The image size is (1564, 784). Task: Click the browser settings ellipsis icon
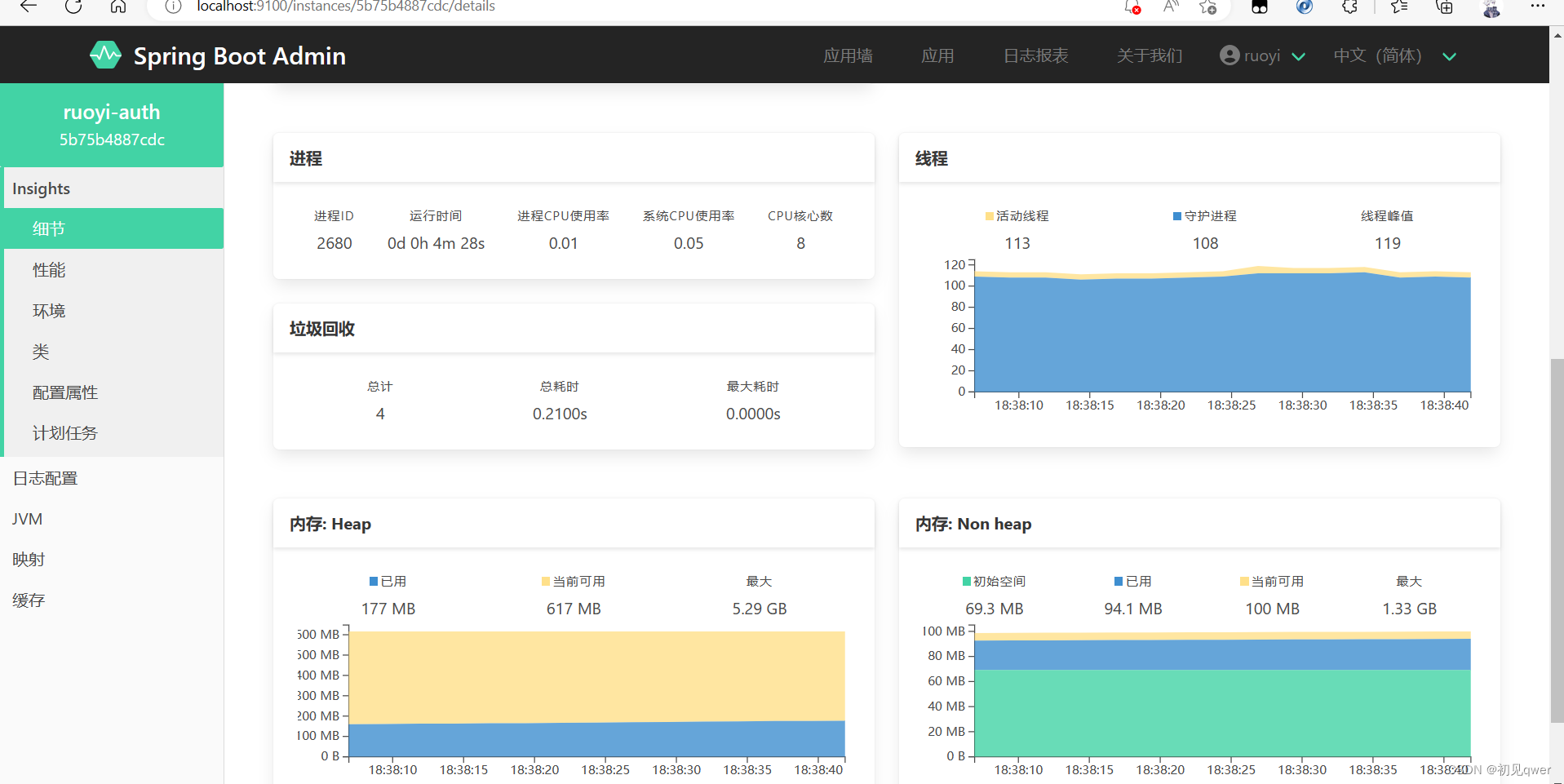coord(1537,7)
